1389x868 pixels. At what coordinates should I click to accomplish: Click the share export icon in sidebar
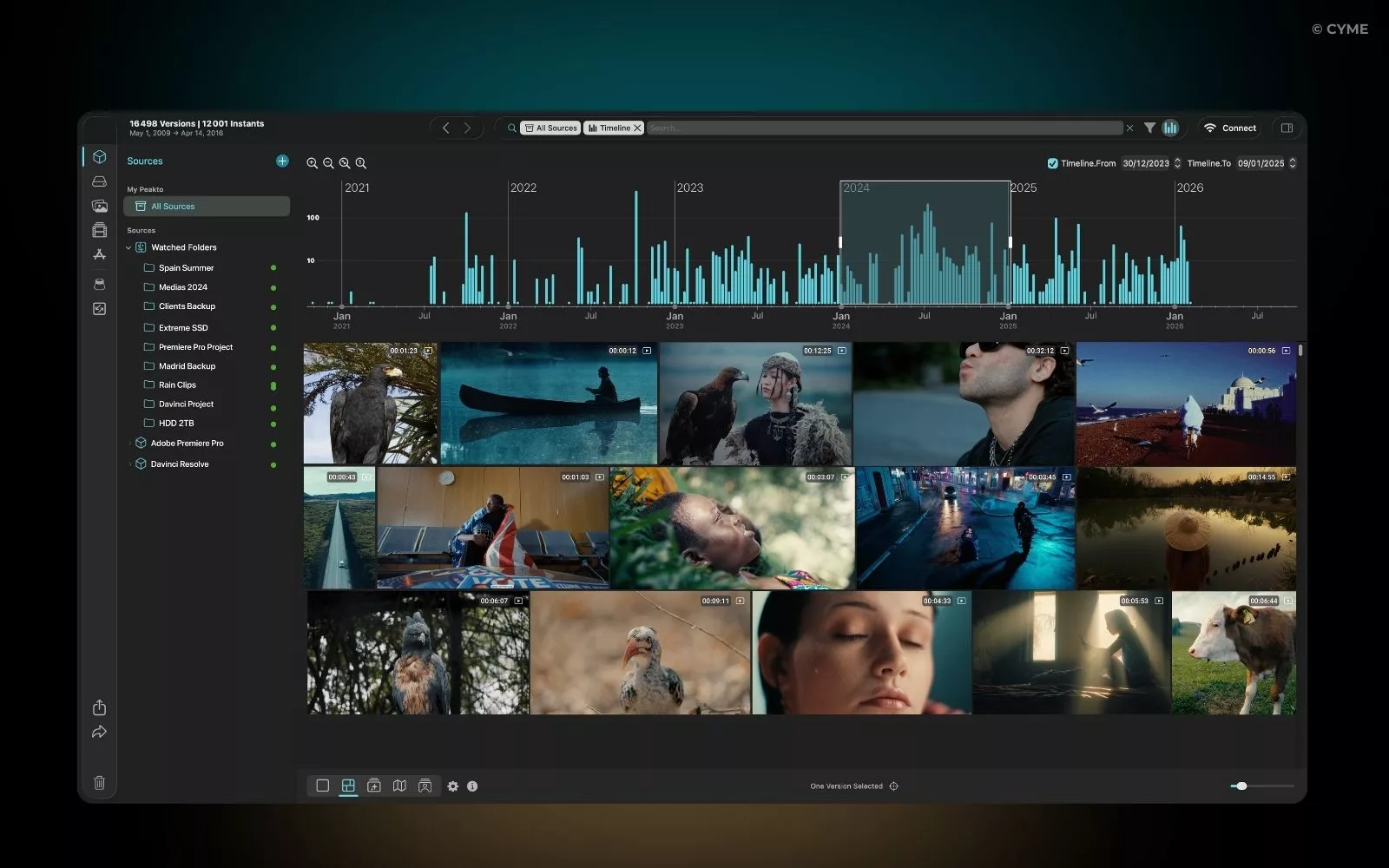point(99,707)
